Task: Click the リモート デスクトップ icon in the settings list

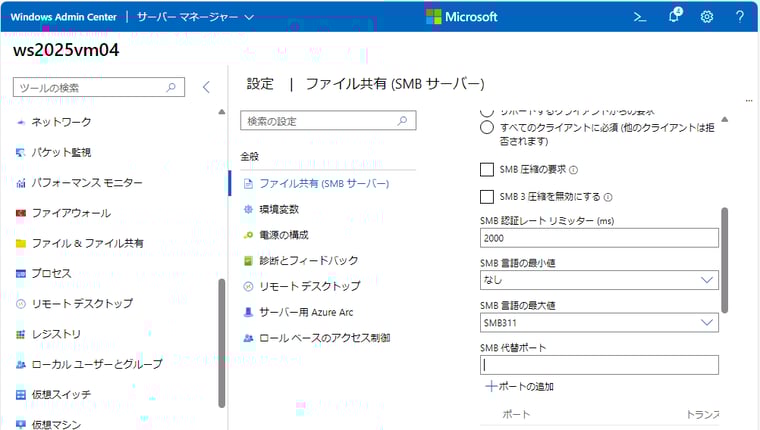Action: [248, 287]
